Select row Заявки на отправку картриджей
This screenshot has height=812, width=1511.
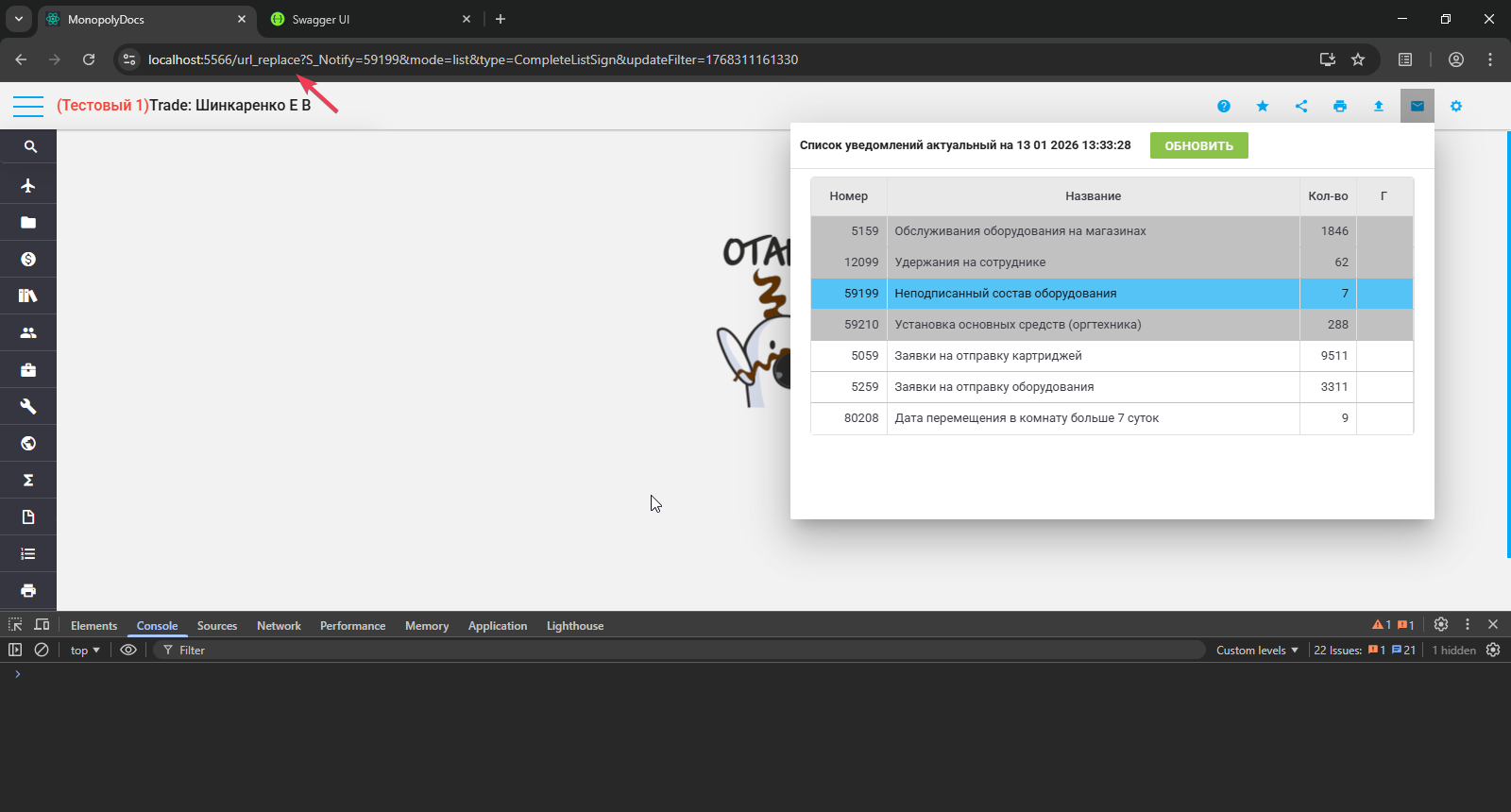(1112, 356)
